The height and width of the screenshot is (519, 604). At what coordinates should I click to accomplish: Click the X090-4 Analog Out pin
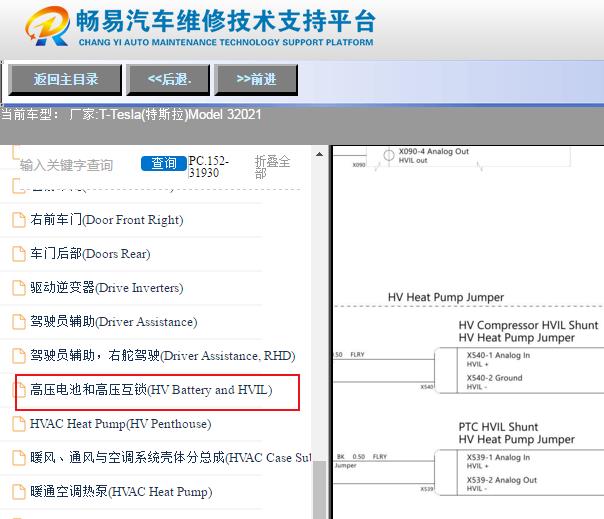[x=433, y=151]
